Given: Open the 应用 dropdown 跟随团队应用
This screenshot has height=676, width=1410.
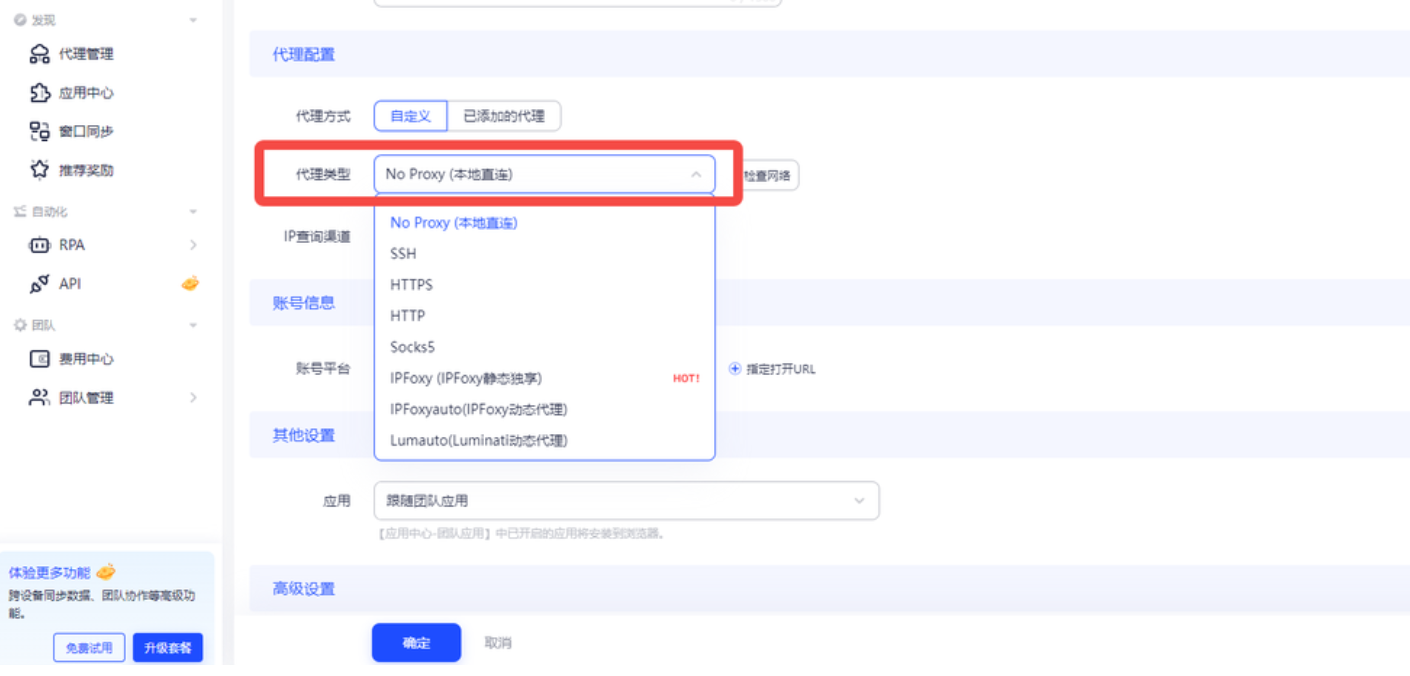Looking at the screenshot, I should [626, 501].
